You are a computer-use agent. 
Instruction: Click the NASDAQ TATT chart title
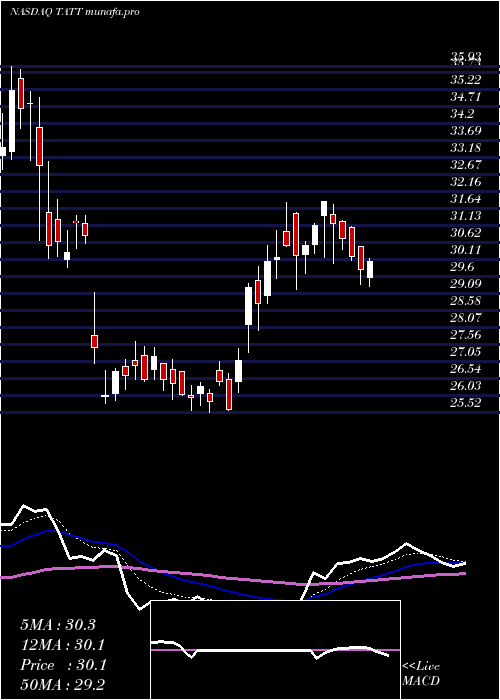[74, 12]
